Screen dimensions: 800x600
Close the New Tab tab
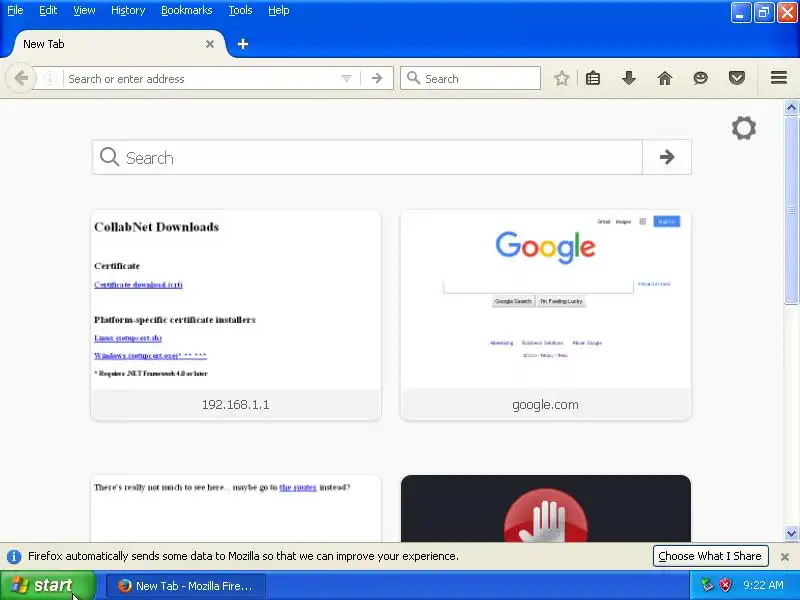(210, 44)
